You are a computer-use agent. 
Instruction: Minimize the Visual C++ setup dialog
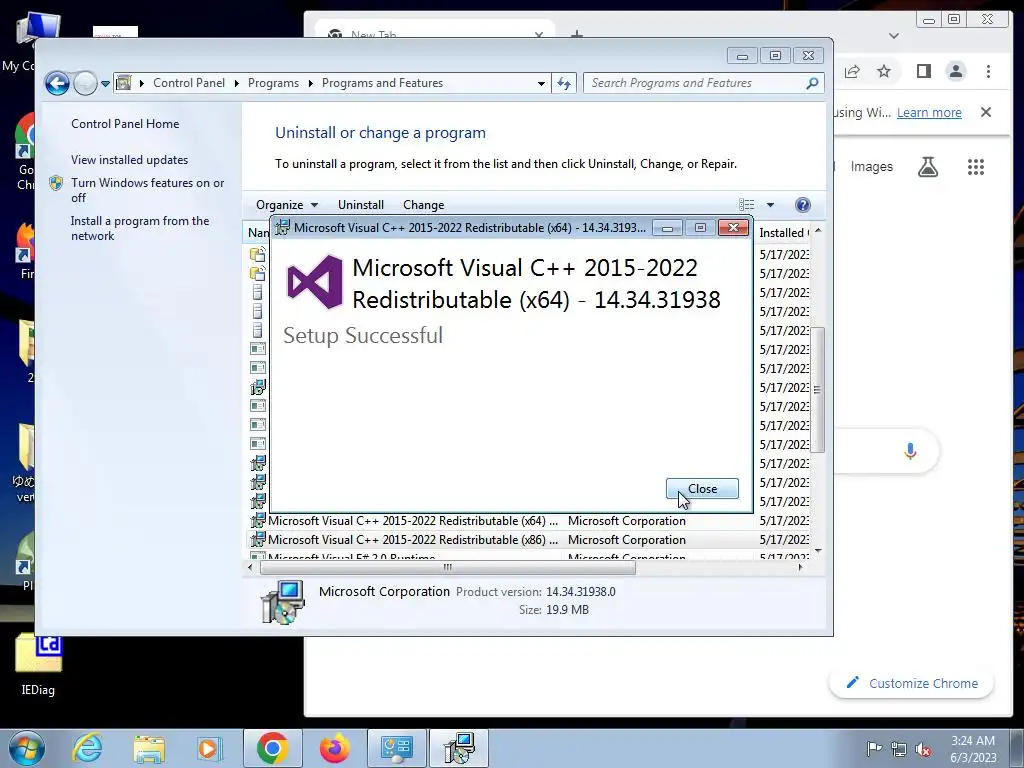[x=667, y=228]
